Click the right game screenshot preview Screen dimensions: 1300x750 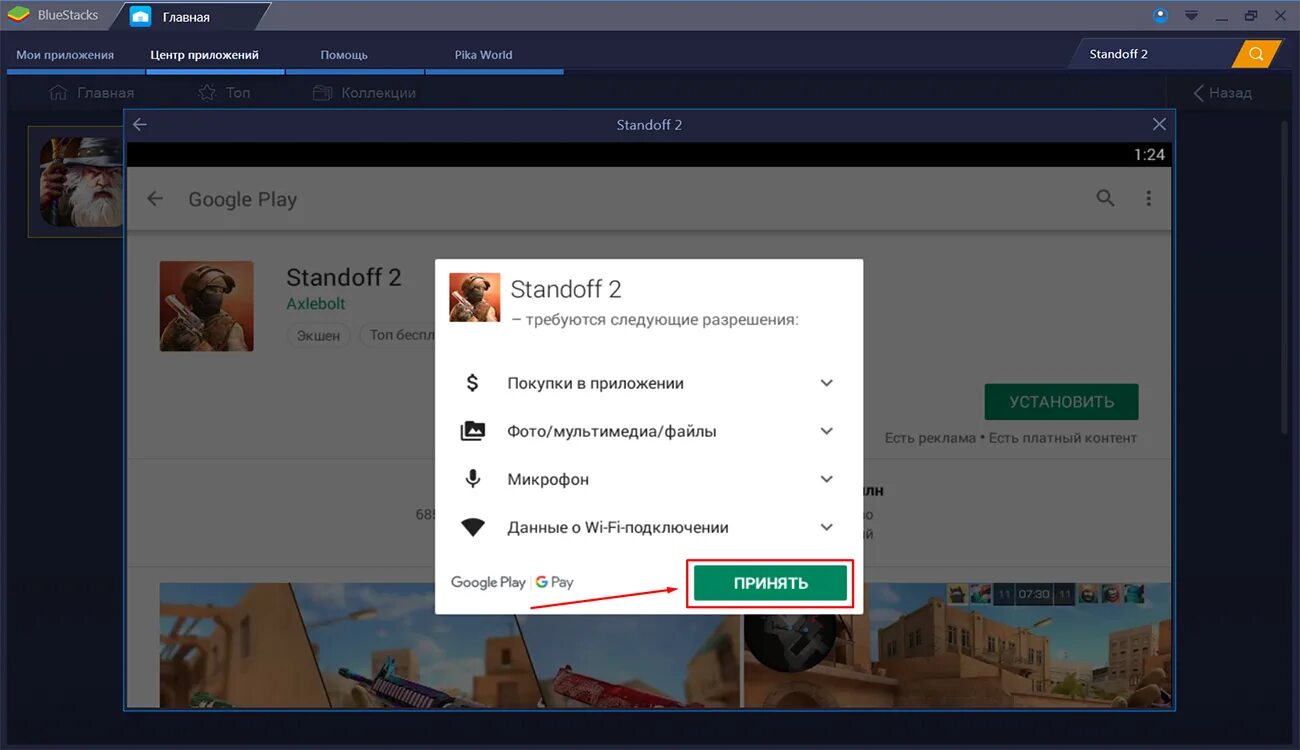957,646
